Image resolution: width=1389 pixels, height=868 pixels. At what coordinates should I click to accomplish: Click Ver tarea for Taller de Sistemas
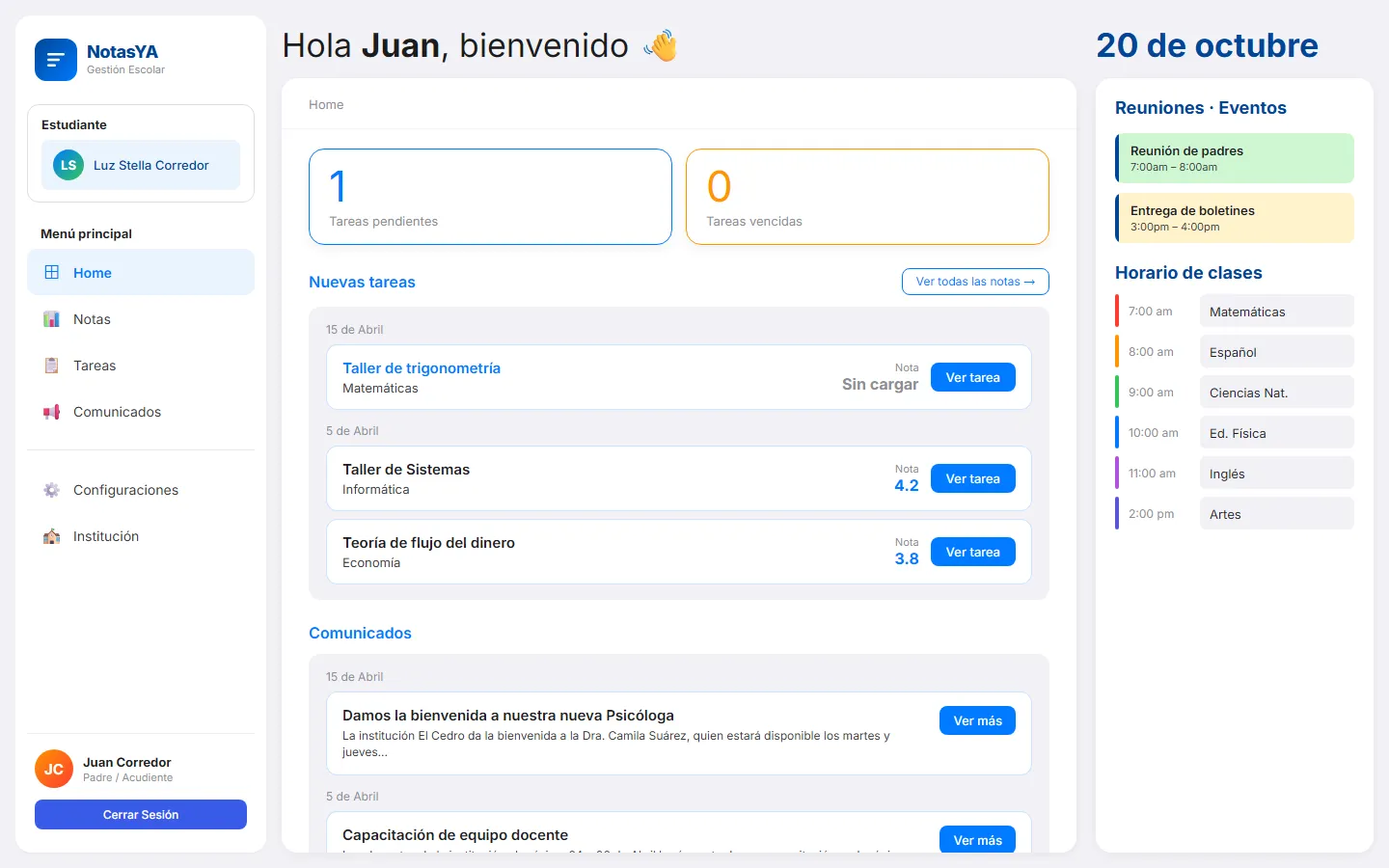[973, 478]
